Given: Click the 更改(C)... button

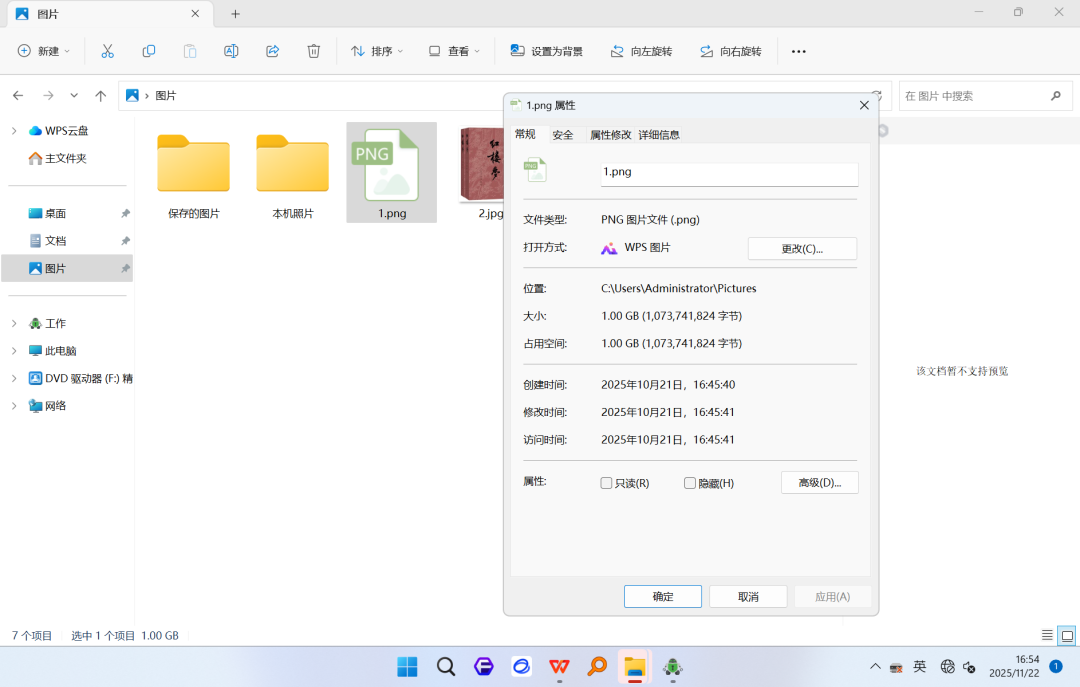Looking at the screenshot, I should coord(802,249).
